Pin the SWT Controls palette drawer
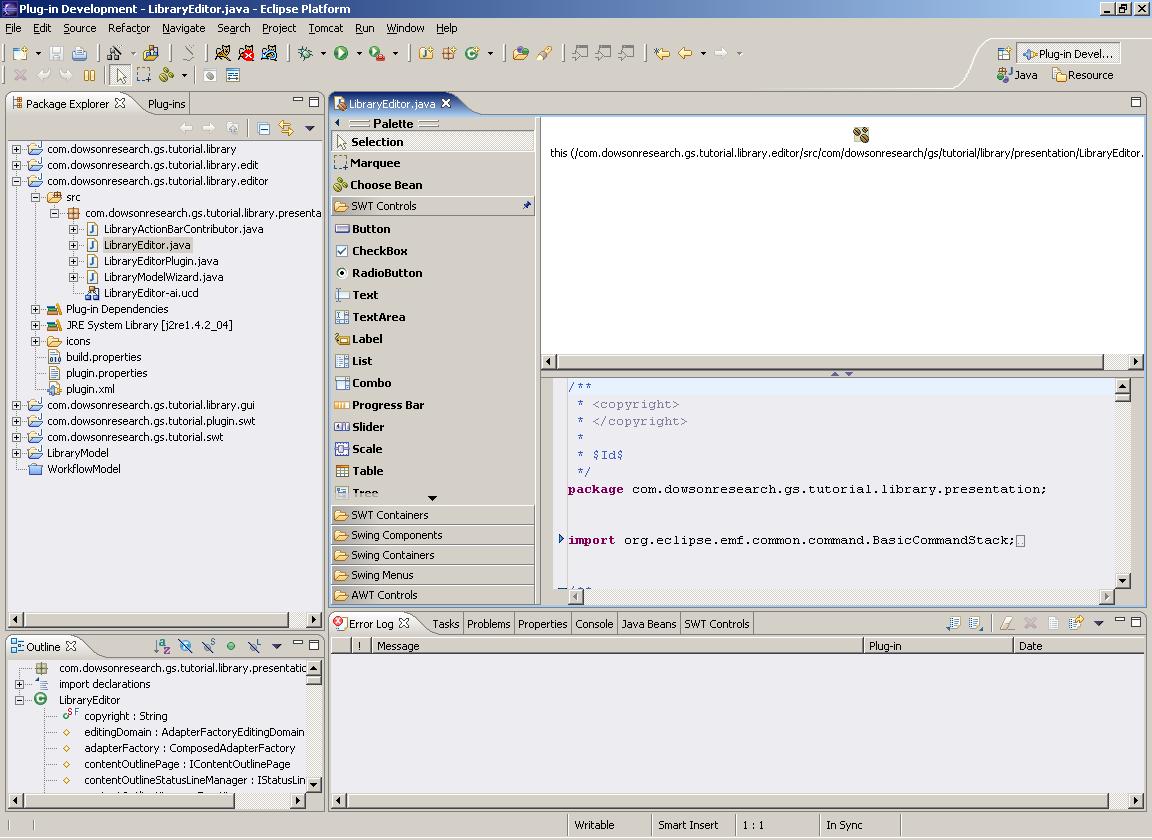 pos(527,206)
